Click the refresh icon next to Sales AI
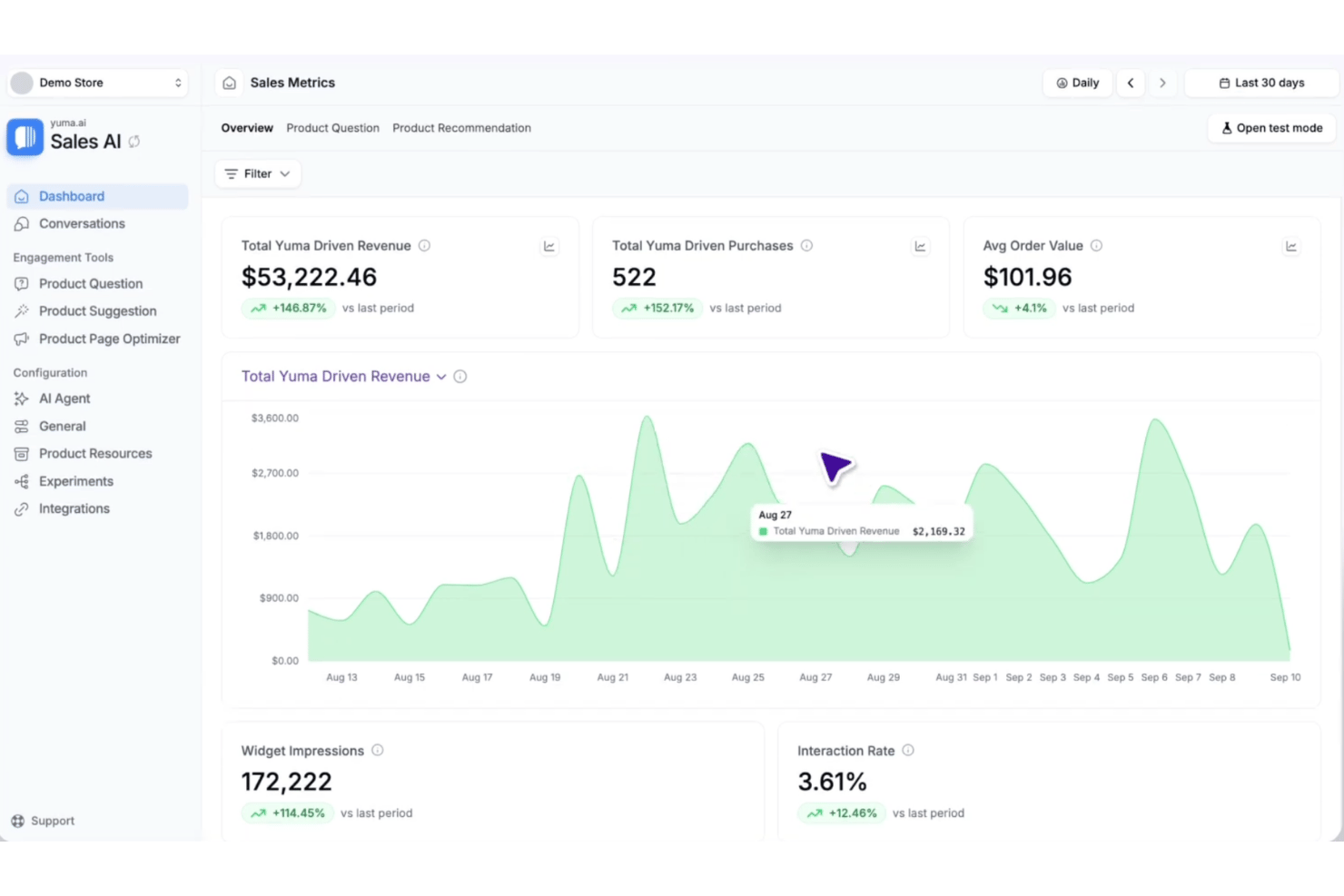1344x896 pixels. [x=134, y=142]
